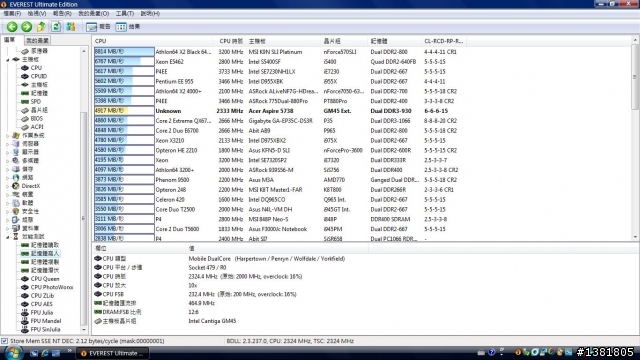640x360 pixels.
Task: Select the 'Intel Cantiga GM45' value row
Action: pyautogui.click(x=212, y=321)
